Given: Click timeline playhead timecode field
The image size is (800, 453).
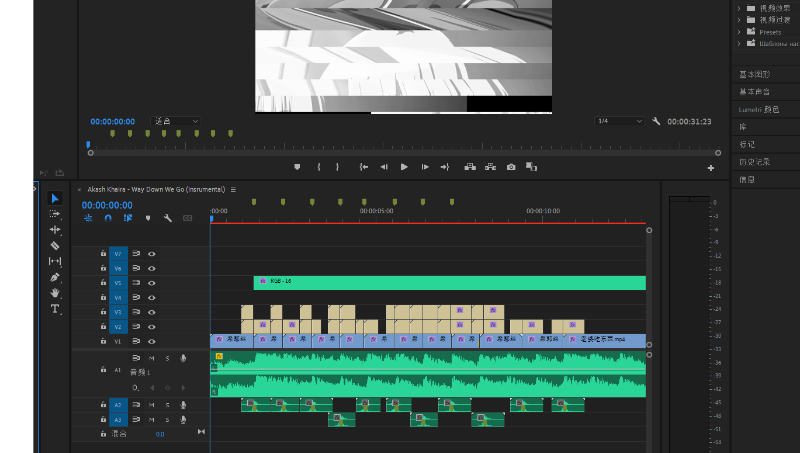Looking at the screenshot, I should tap(107, 205).
